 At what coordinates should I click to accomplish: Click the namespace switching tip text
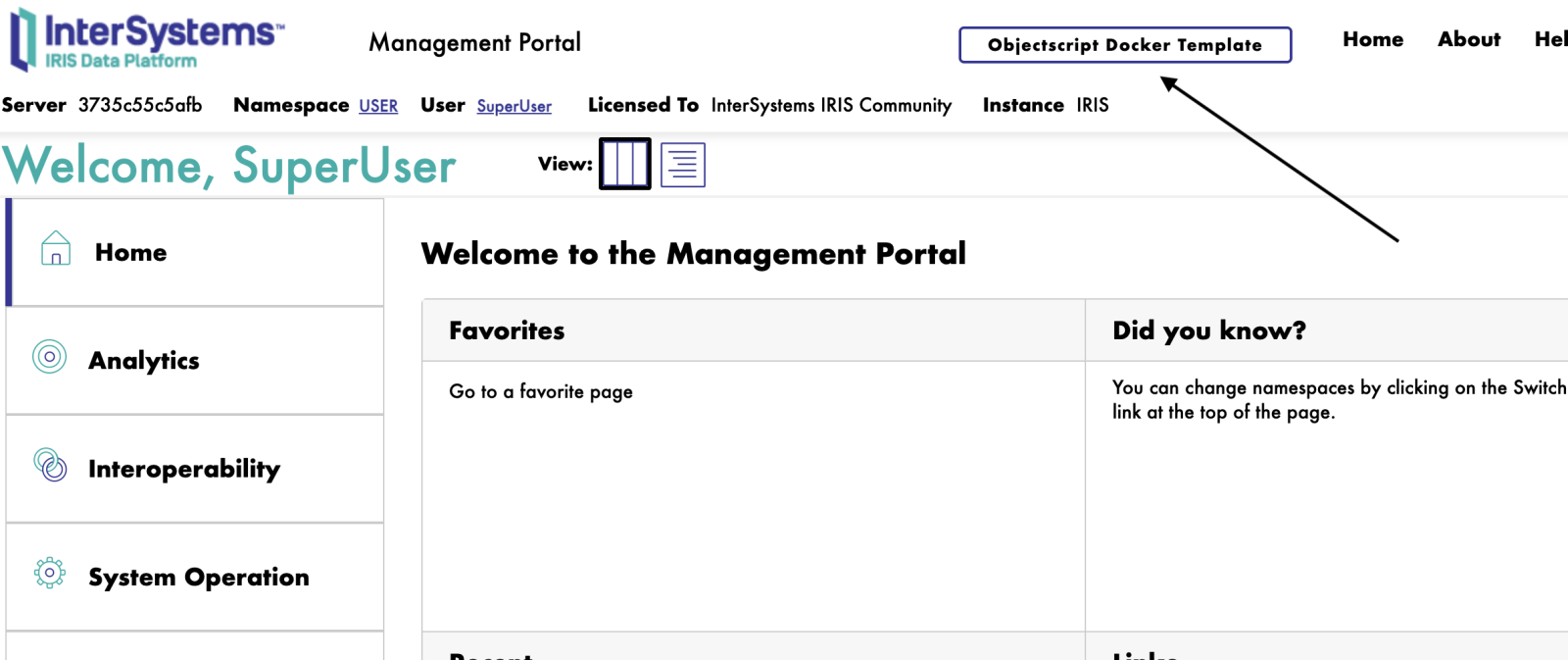pyautogui.click(x=1340, y=400)
